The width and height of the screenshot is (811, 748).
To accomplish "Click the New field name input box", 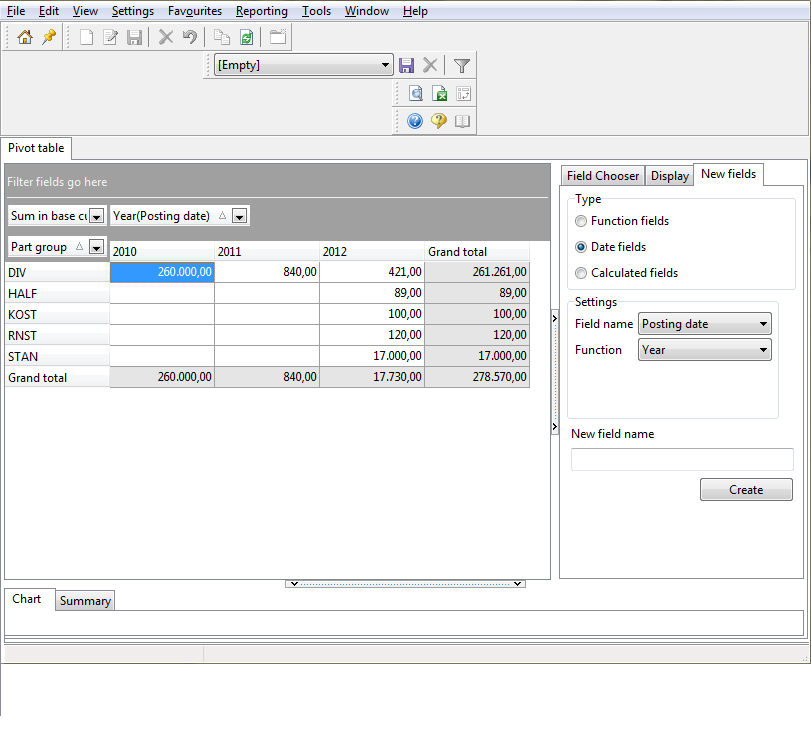I will click(x=682, y=459).
